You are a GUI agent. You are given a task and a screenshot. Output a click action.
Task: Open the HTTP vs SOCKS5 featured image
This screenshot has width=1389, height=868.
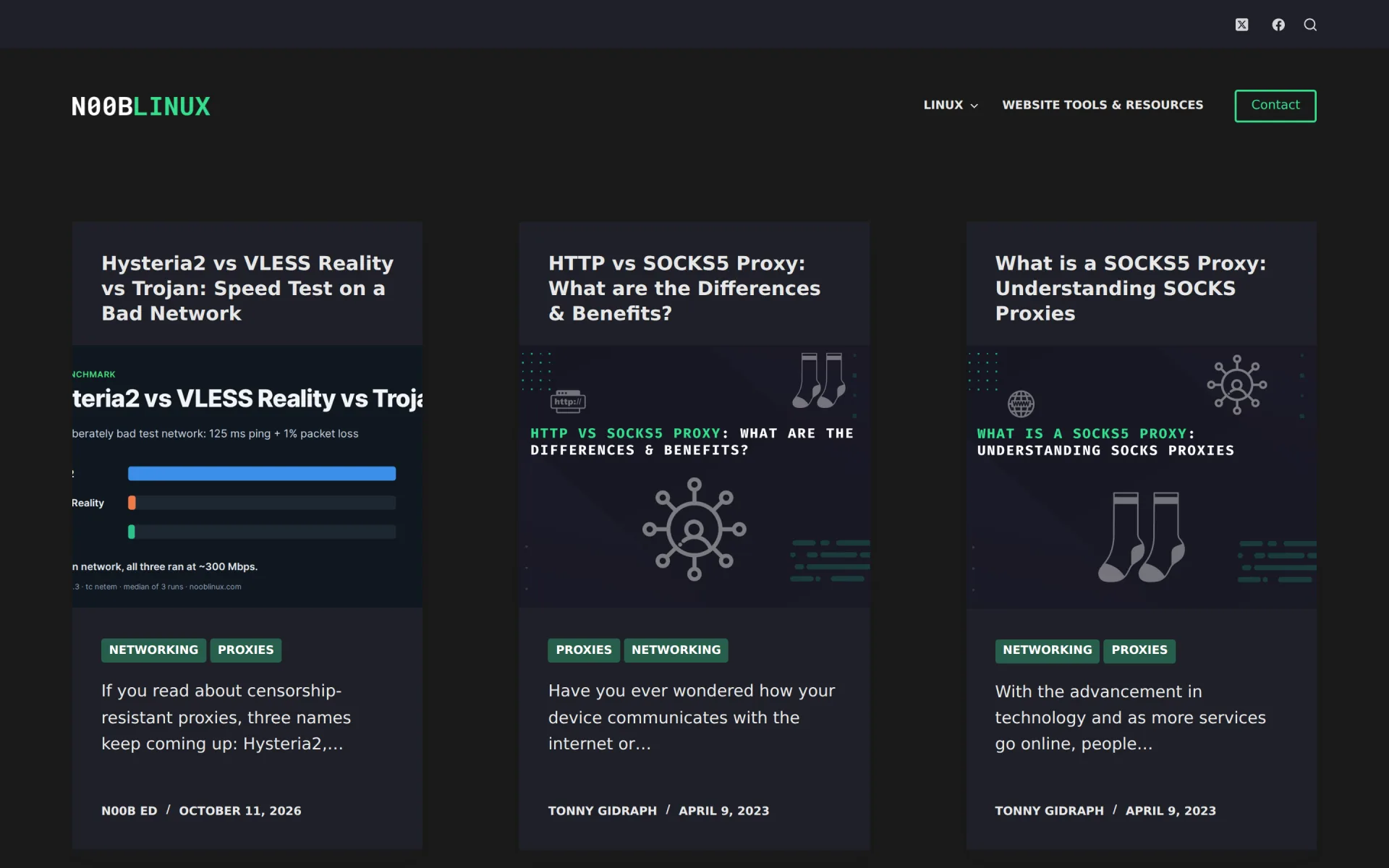pyautogui.click(x=694, y=476)
